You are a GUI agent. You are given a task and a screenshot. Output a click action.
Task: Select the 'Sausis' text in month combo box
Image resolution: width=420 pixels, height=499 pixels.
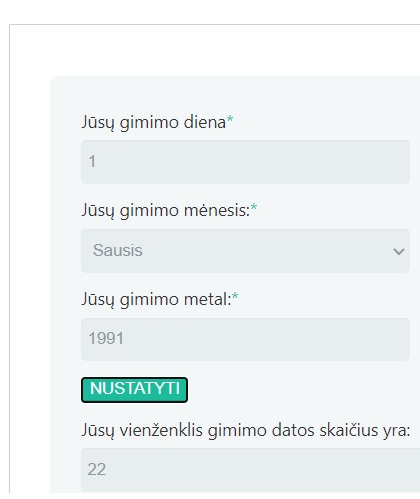point(118,250)
